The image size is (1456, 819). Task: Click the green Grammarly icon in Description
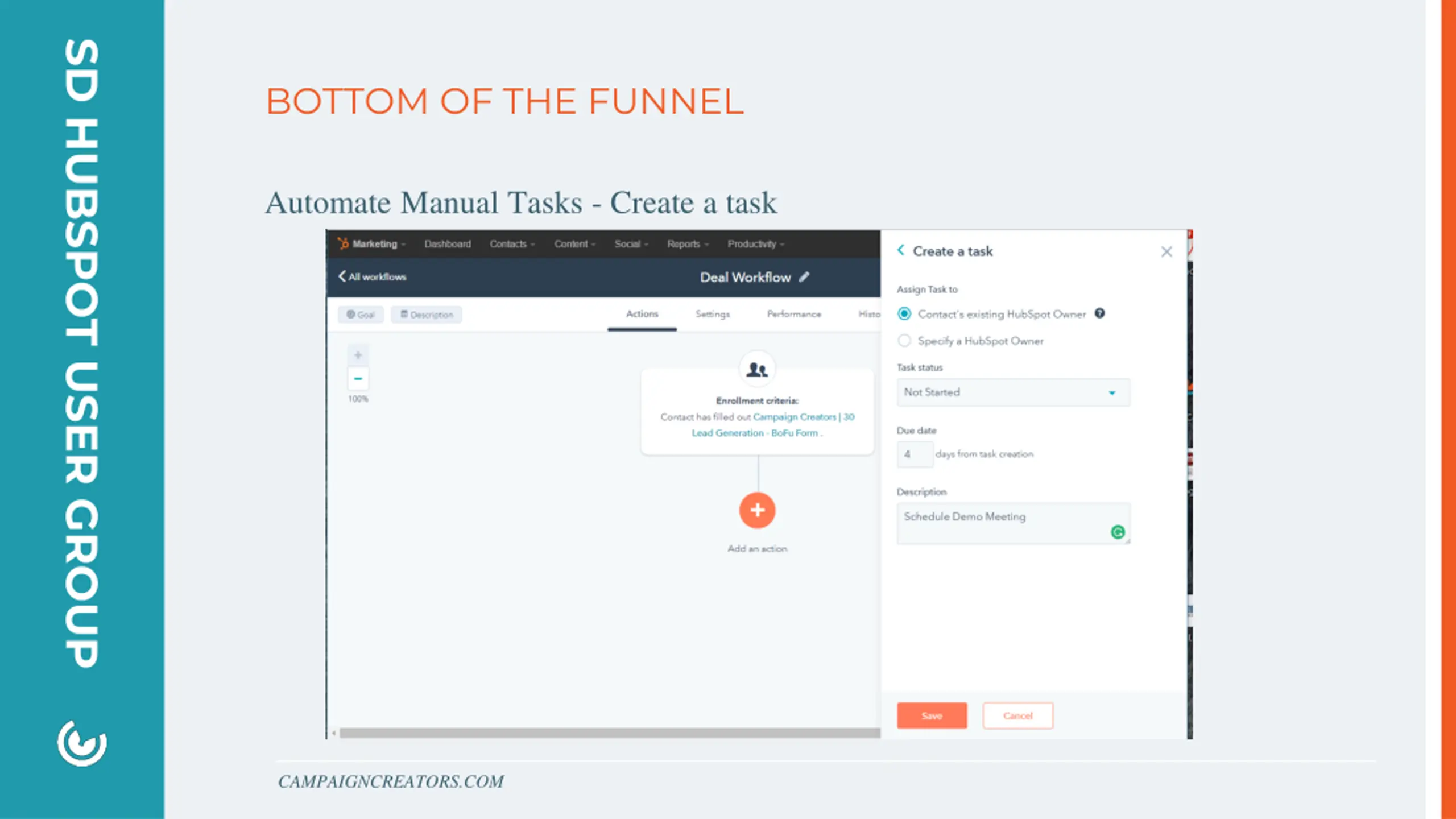point(1117,532)
